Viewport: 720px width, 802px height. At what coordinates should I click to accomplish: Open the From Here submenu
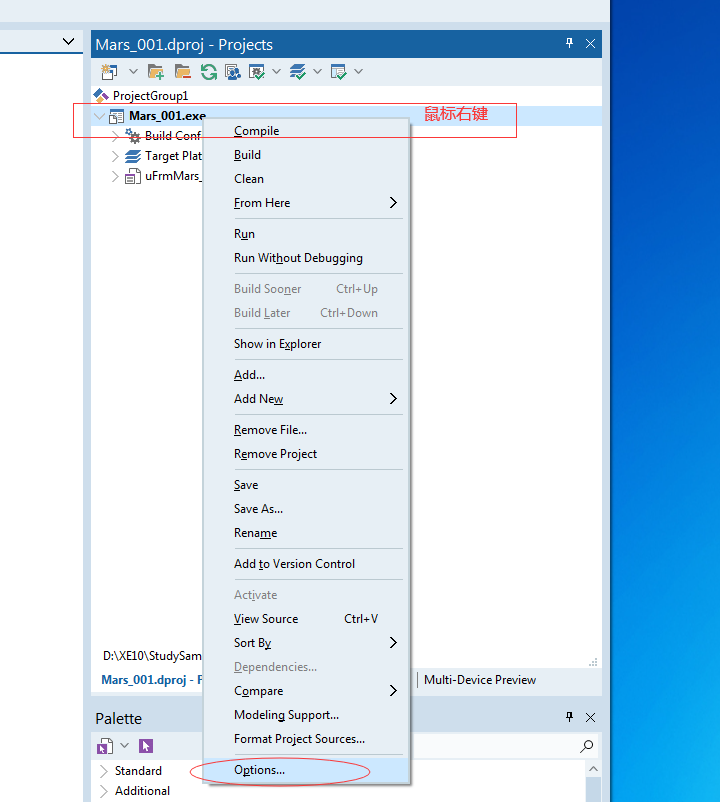307,203
